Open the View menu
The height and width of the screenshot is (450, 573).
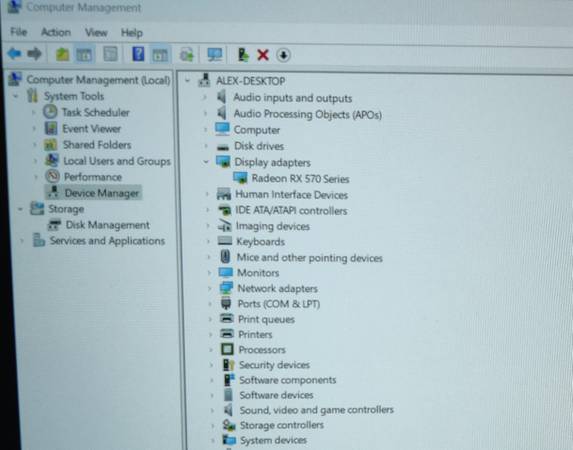point(96,33)
